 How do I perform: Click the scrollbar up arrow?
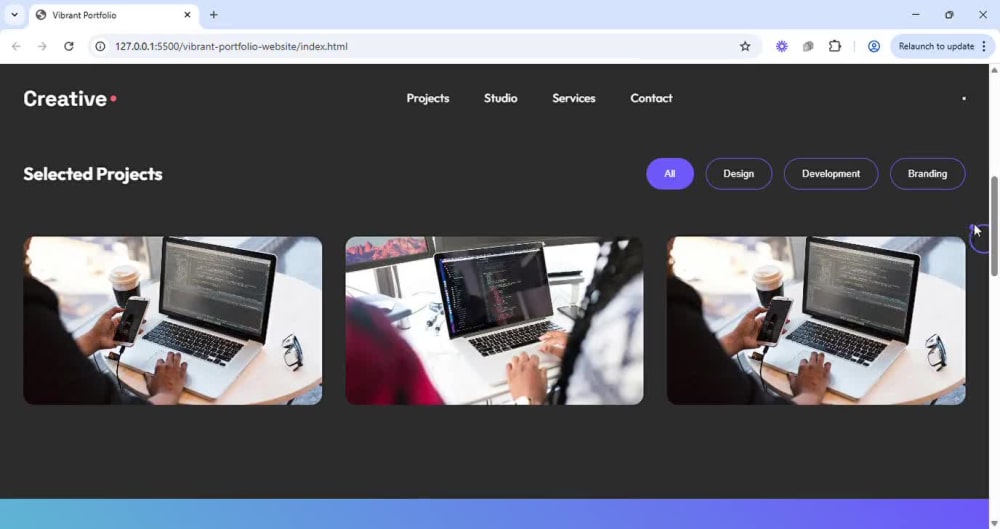[994, 70]
